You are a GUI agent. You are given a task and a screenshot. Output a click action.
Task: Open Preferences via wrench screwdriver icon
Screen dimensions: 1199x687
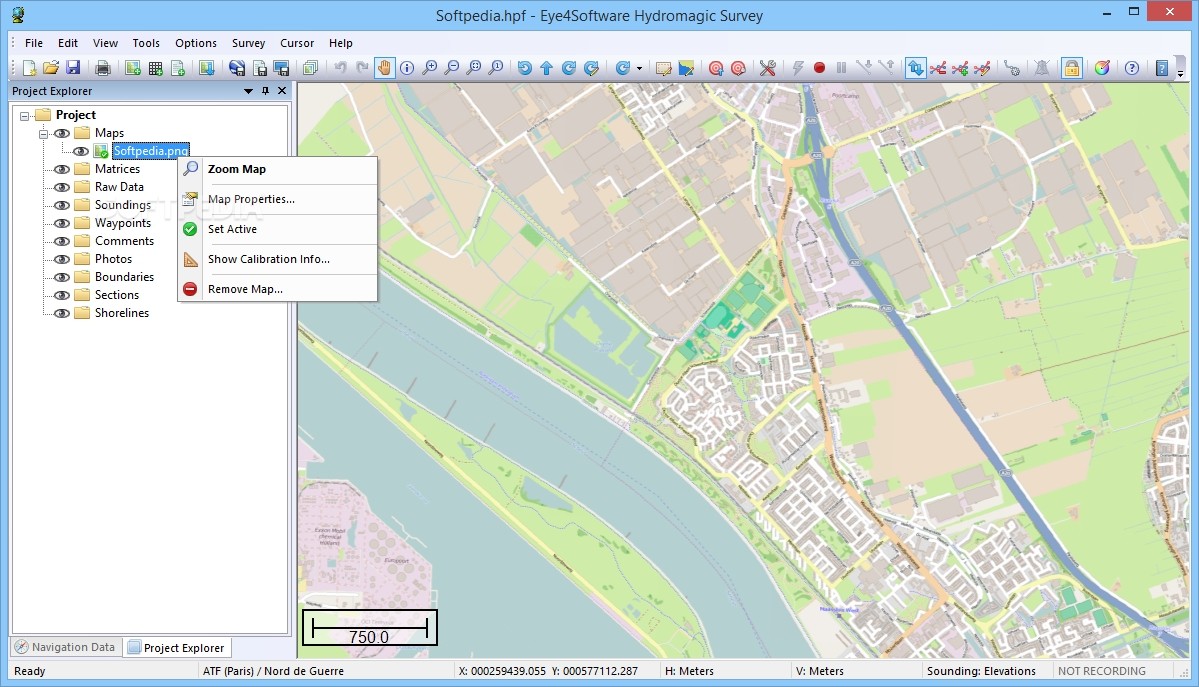[768, 68]
